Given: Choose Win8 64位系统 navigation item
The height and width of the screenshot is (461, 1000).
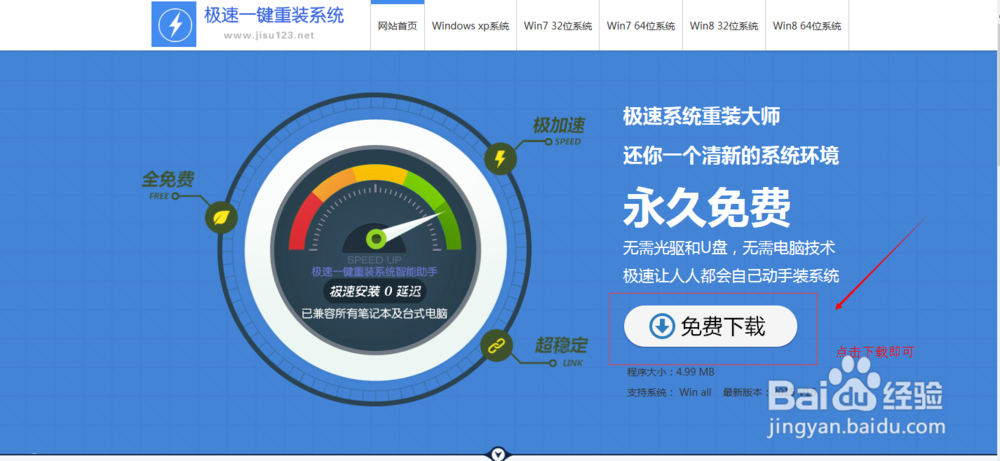Looking at the screenshot, I should pyautogui.click(x=807, y=26).
